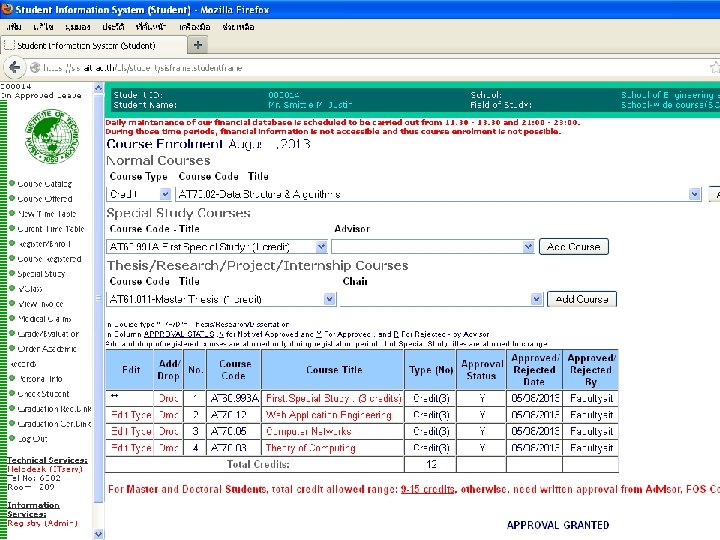This screenshot has height=540, width=720.
Task: Open Register/Enroll in the sidebar
Action: pos(44,244)
